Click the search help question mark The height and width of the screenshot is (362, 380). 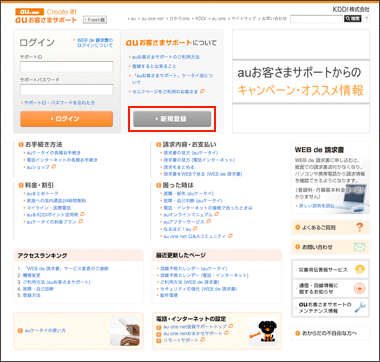point(367,19)
